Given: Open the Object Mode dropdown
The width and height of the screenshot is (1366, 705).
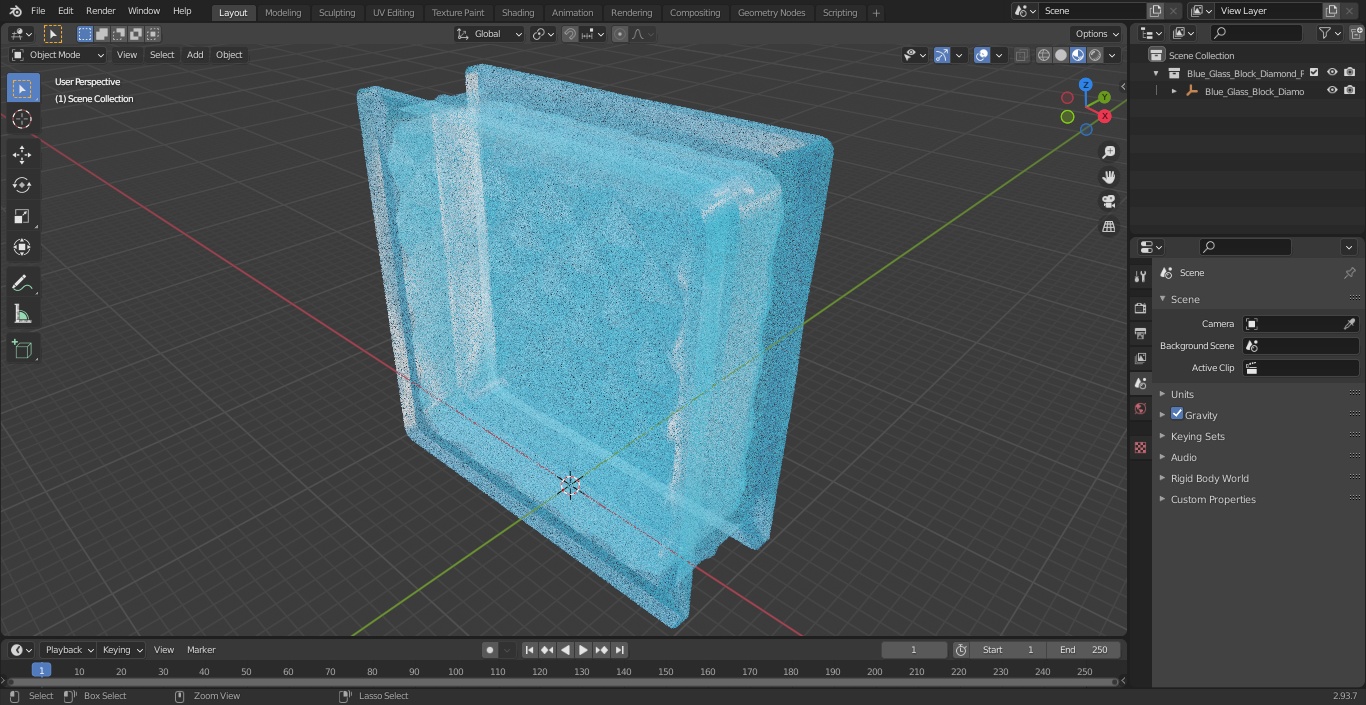Looking at the screenshot, I should [58, 55].
